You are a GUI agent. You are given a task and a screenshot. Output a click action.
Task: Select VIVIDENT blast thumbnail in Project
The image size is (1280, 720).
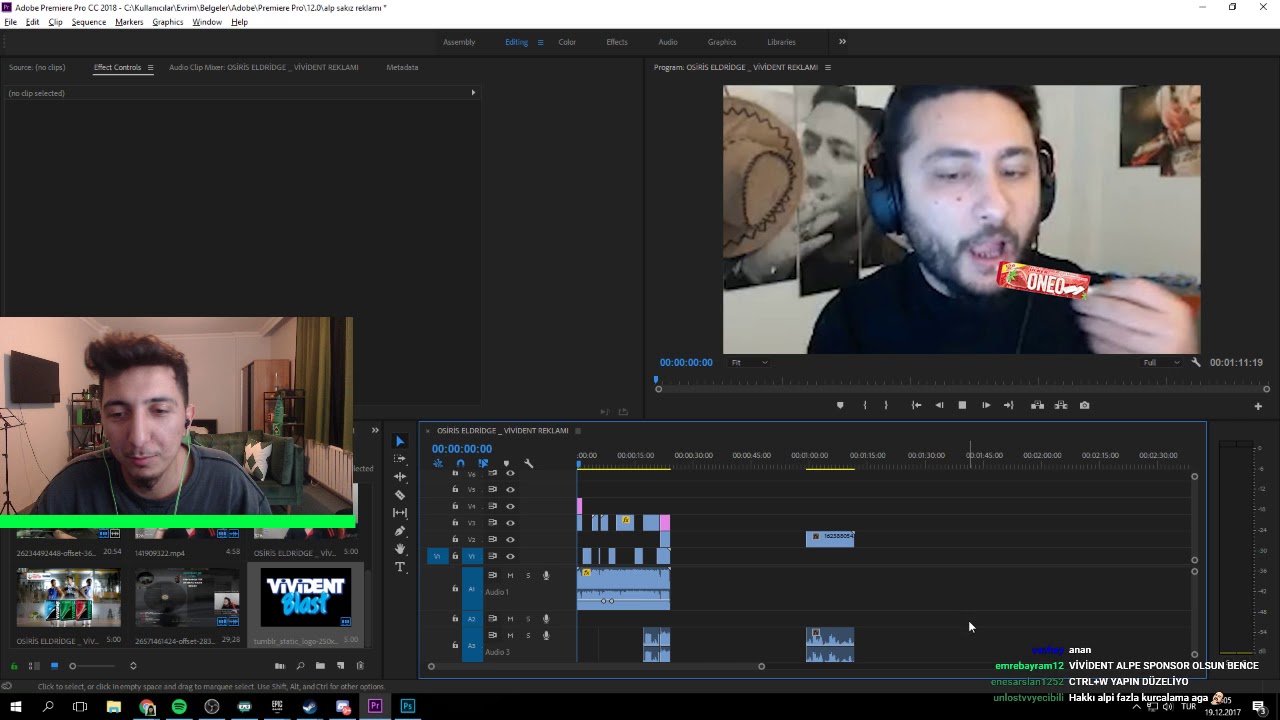coord(306,598)
